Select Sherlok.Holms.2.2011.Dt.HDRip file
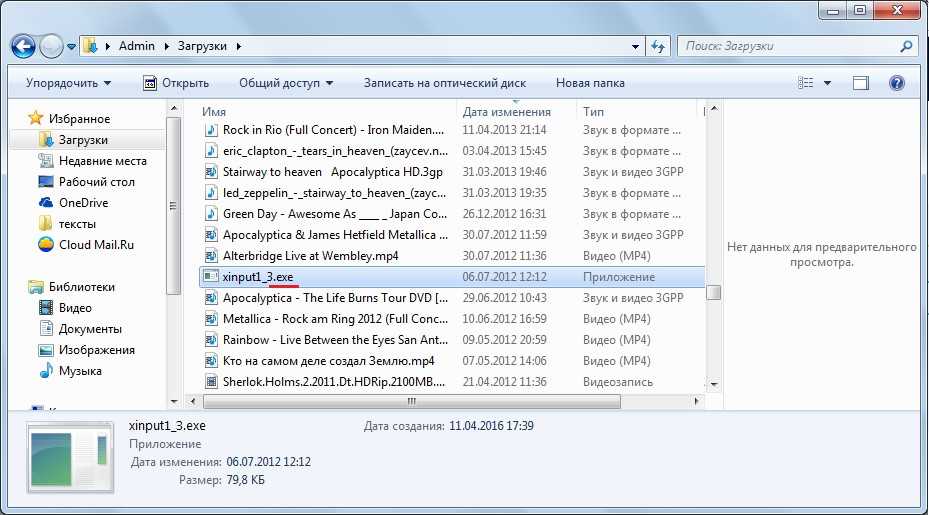This screenshot has width=929, height=515. tap(334, 382)
